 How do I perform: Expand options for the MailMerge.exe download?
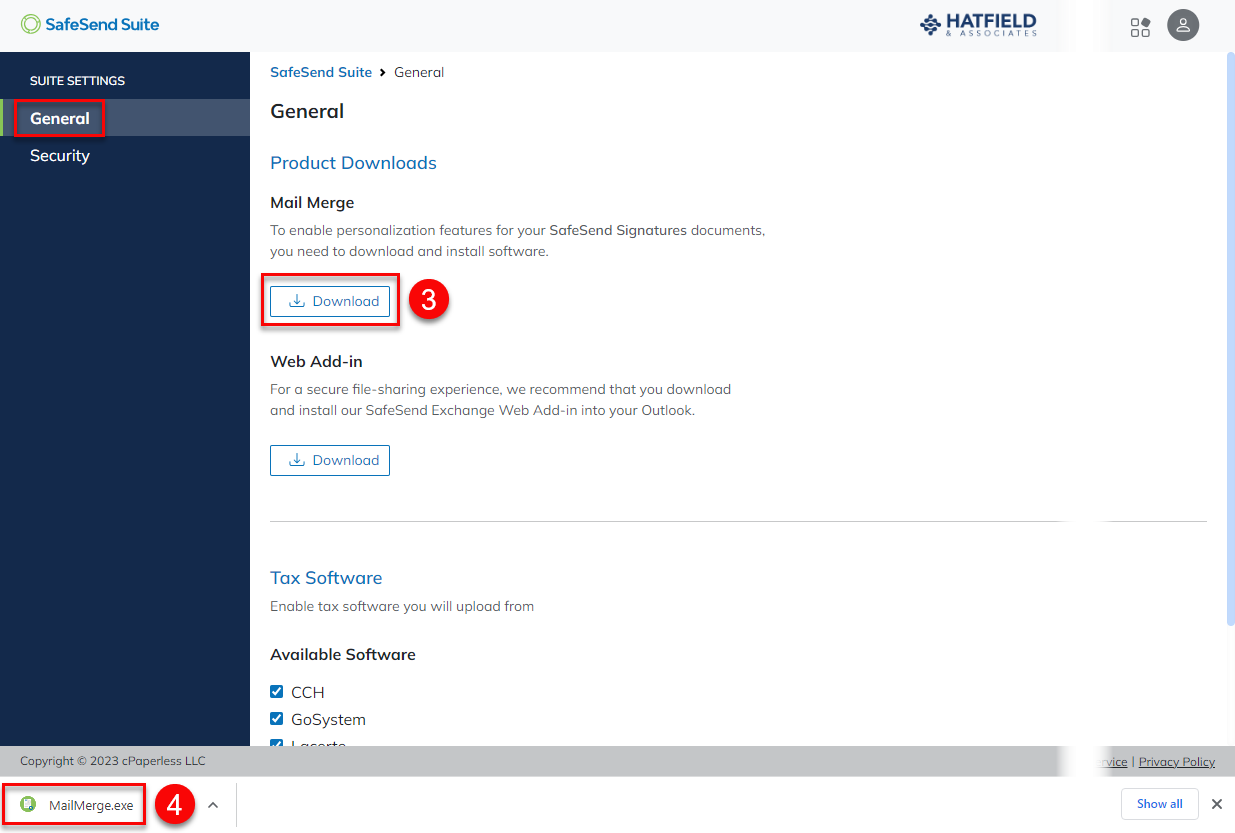pos(212,804)
